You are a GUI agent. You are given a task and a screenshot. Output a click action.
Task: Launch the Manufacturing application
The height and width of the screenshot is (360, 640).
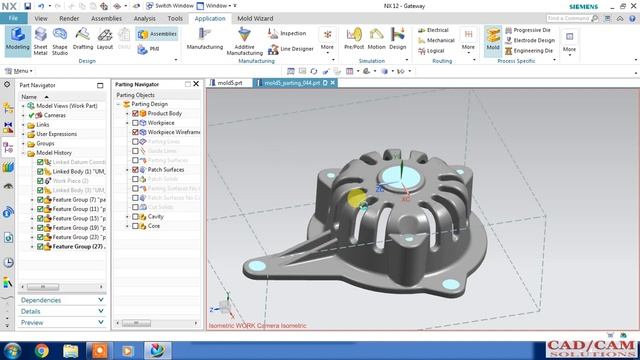[205, 39]
